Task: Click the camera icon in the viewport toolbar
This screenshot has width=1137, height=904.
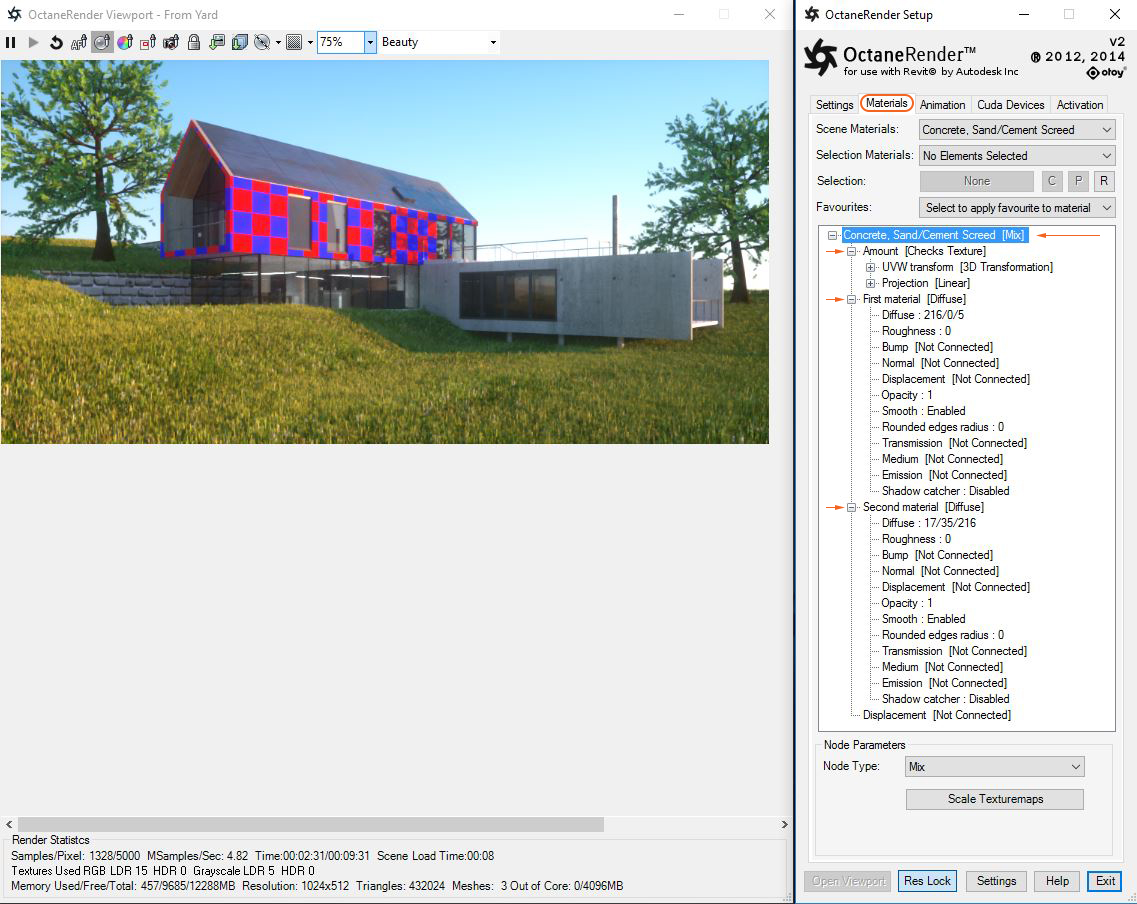Action: tap(170, 42)
